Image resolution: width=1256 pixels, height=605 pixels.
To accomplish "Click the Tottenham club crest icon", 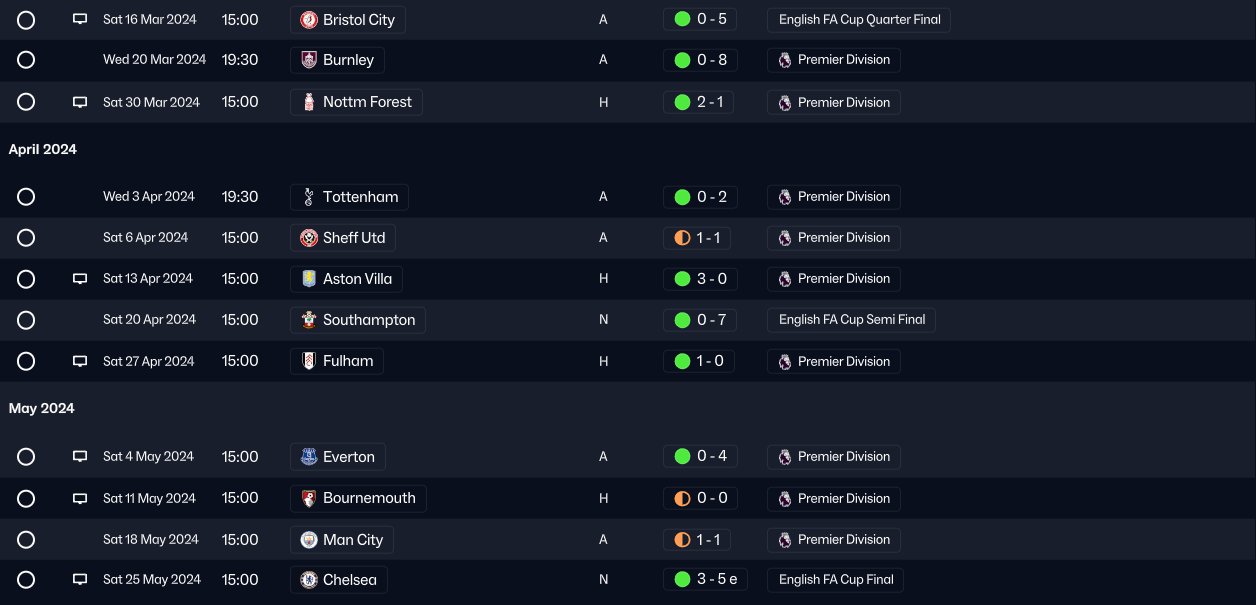I will tap(309, 197).
